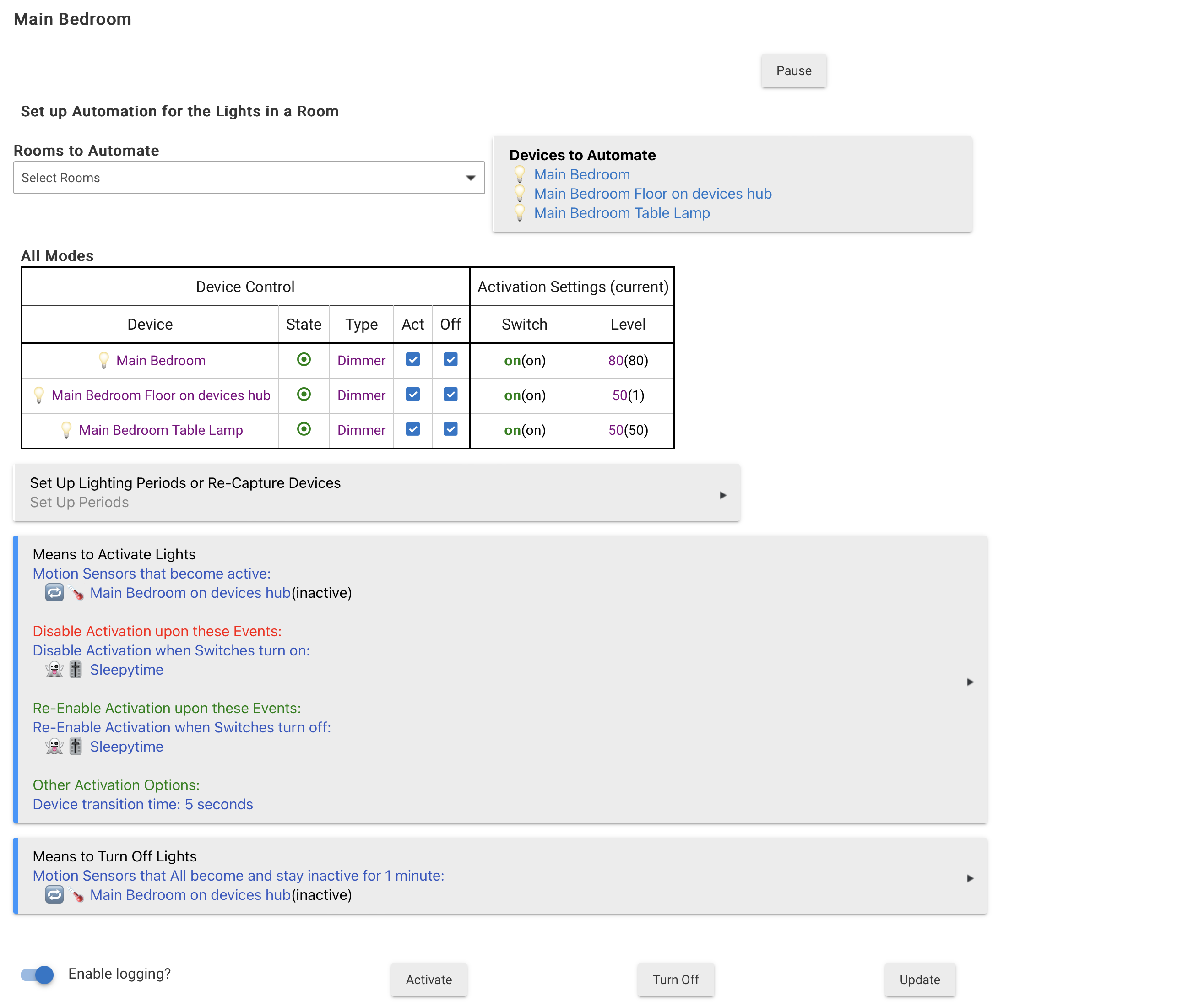Click bulb icon in Main Bedroom table row
Viewport: 1204px width, 1007px height.
(104, 361)
